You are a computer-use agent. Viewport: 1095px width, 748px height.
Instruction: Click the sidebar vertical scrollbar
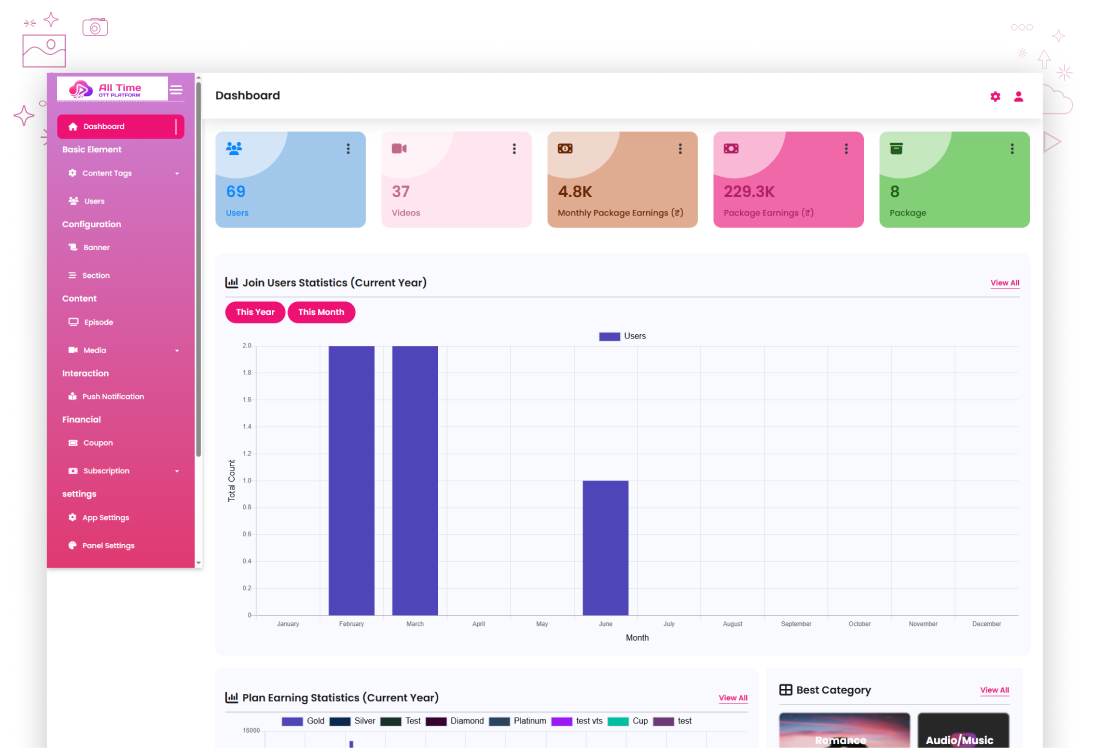coord(198,269)
